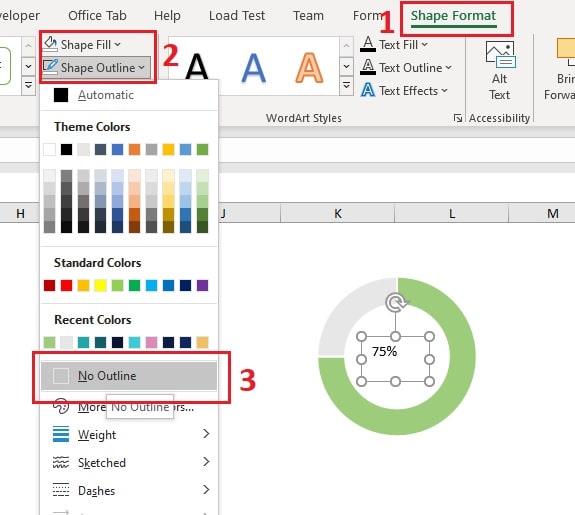Viewport: 575px width, 515px height.
Task: Click the Alt Text icon
Action: click(500, 54)
